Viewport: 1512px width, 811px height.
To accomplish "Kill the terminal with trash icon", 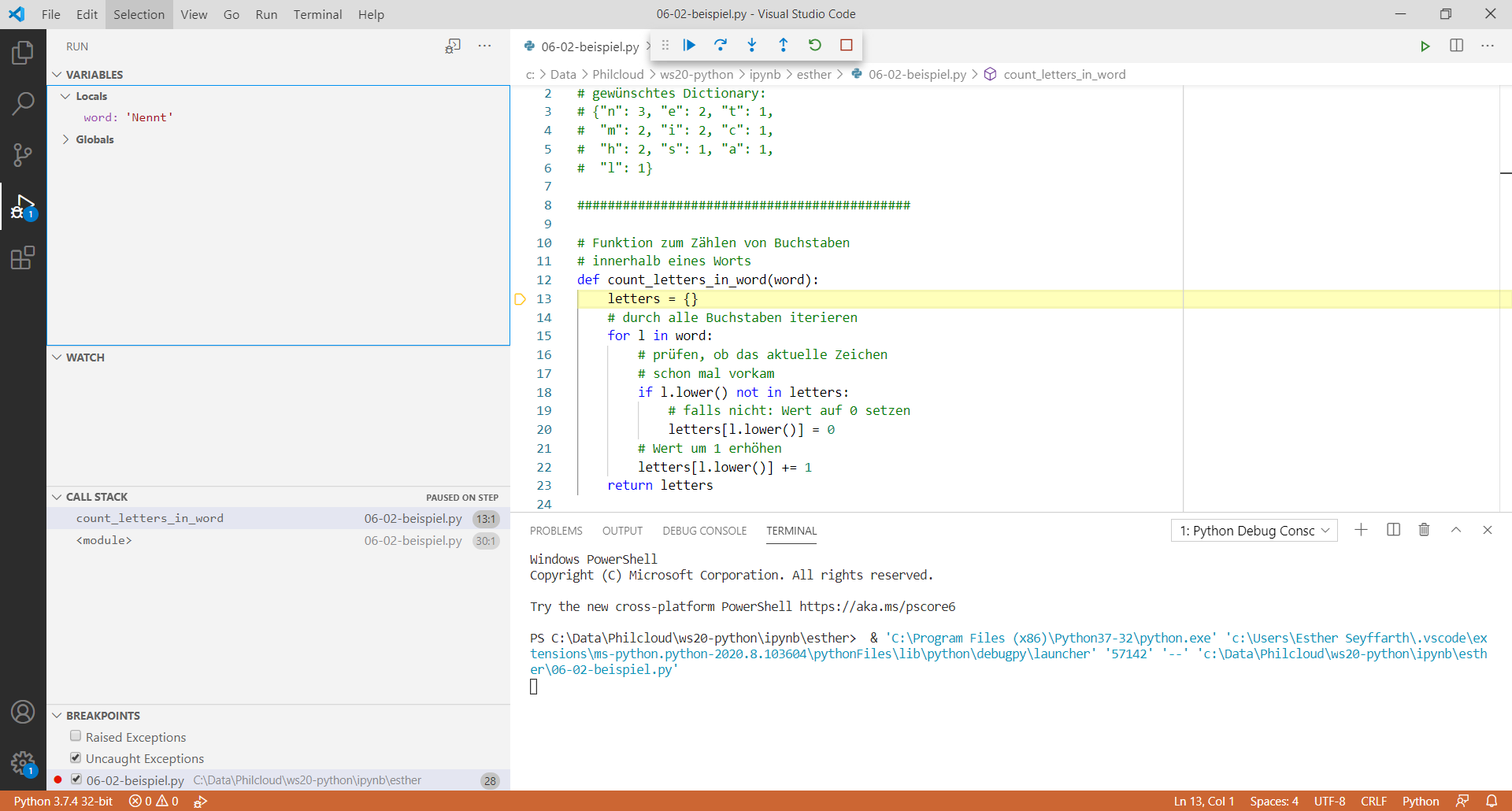I will coord(1424,530).
